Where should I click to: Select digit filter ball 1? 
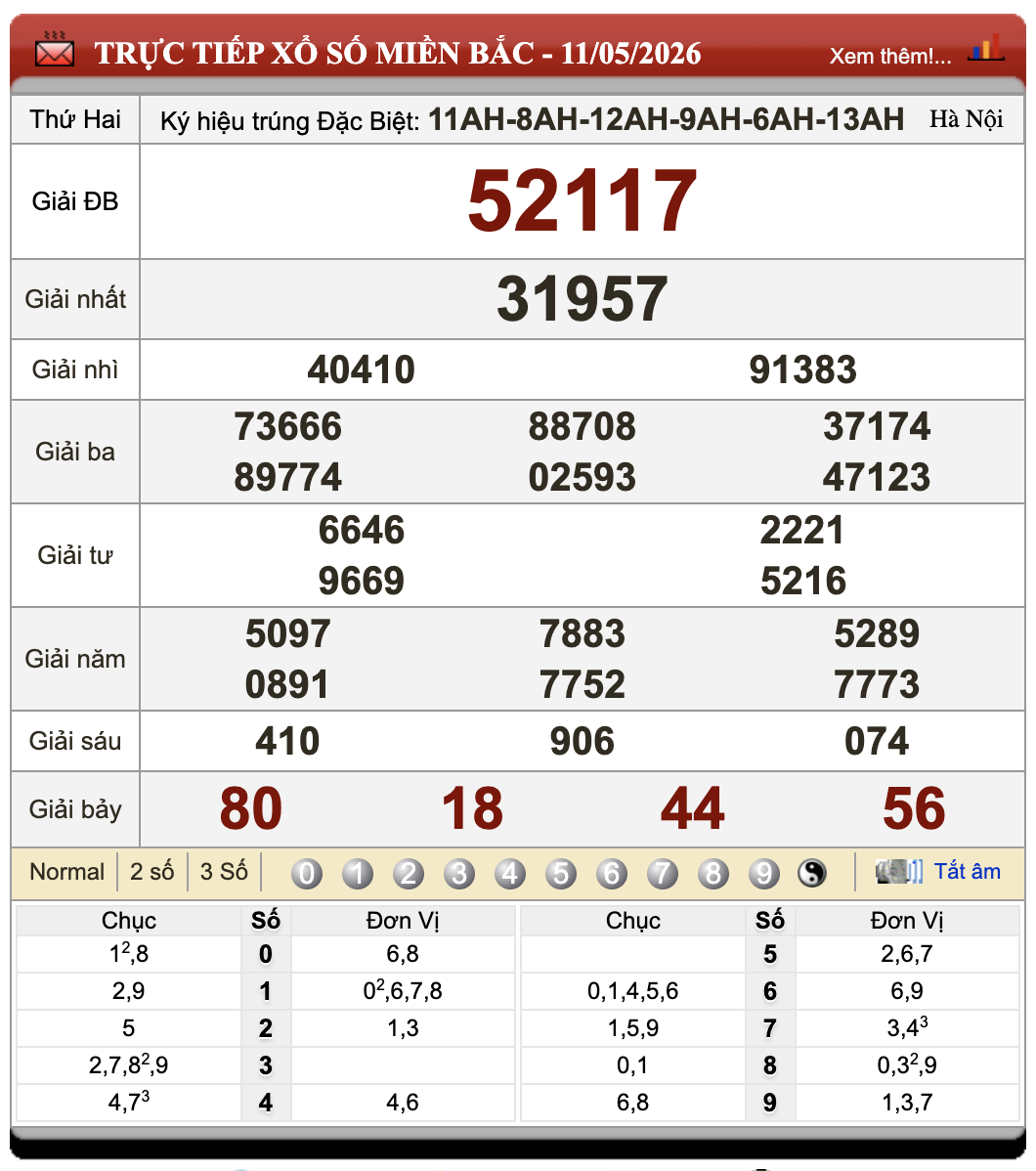pos(358,873)
